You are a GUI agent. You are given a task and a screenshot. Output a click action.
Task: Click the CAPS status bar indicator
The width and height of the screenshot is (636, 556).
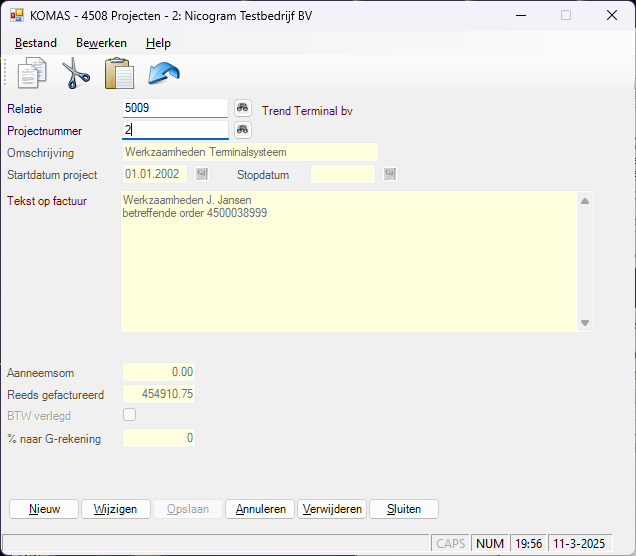tap(450, 543)
